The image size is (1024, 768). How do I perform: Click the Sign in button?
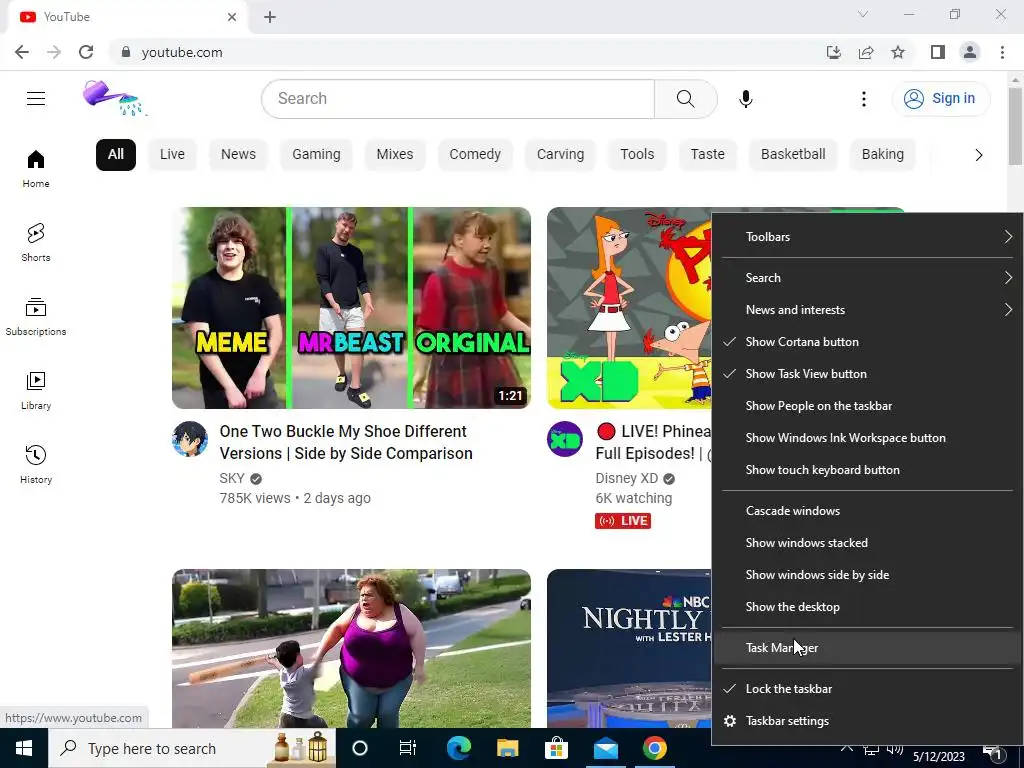940,99
